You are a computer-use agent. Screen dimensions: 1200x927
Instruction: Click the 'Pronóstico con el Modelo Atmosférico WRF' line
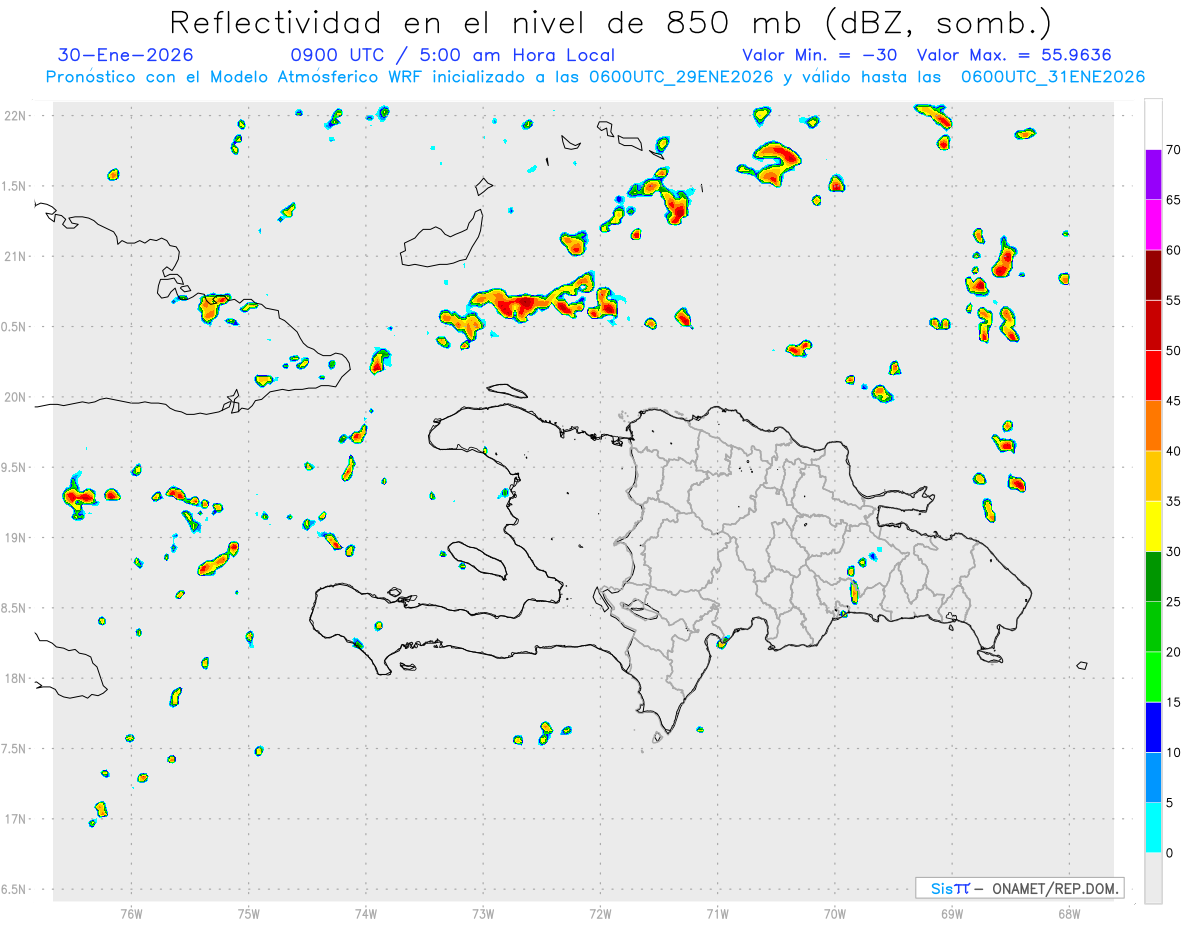[595, 77]
